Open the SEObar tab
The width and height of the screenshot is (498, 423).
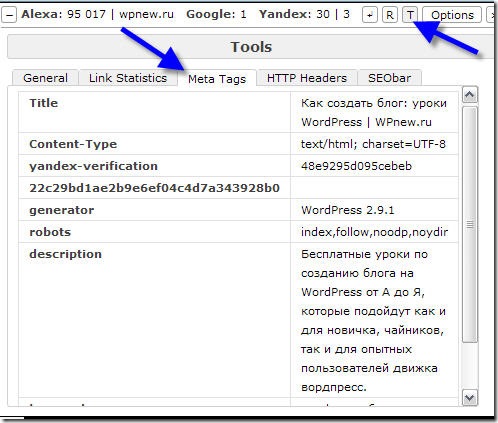click(x=389, y=78)
